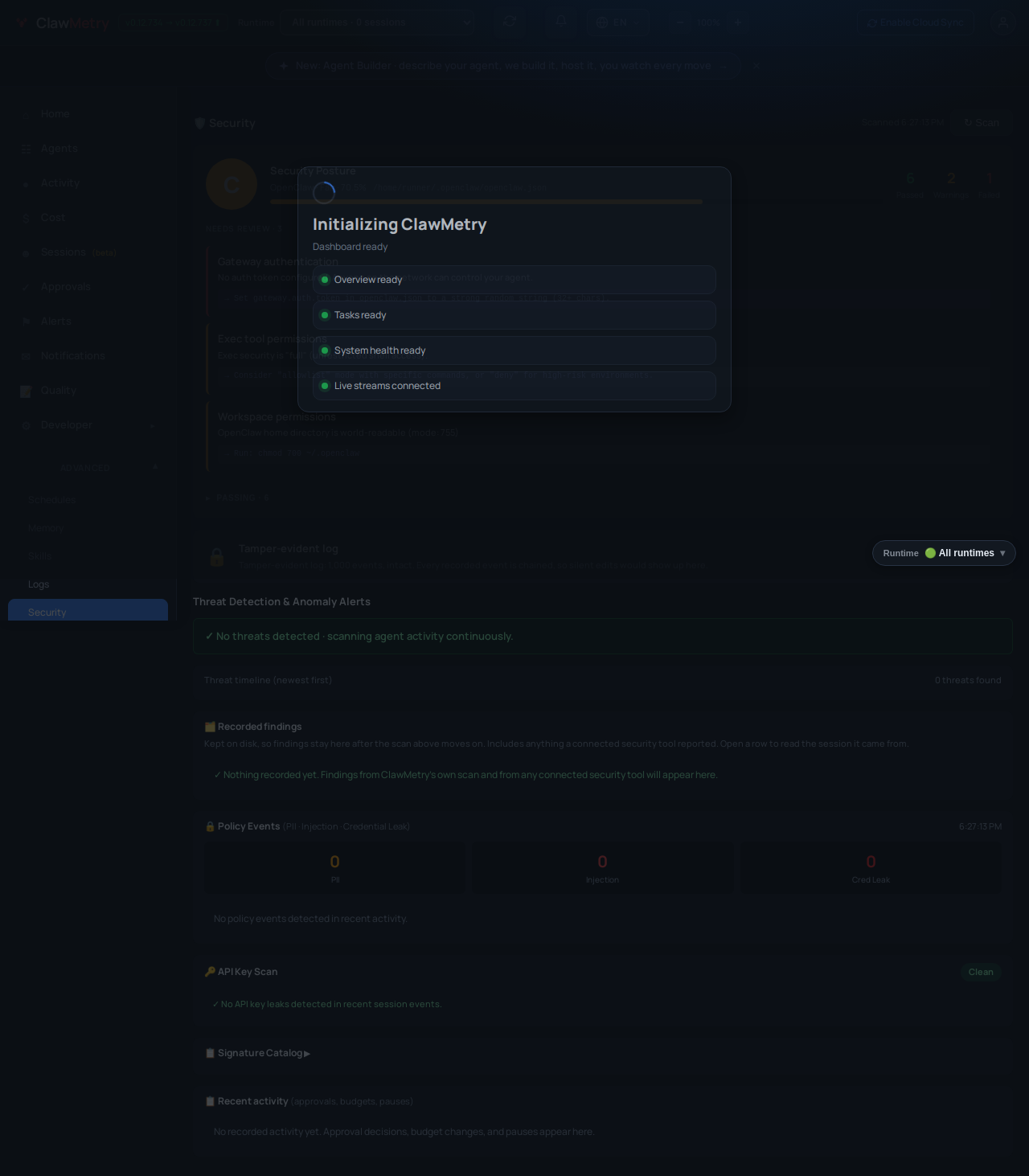The width and height of the screenshot is (1029, 1176).
Task: Expand the PASSING checks section
Action: 237,498
